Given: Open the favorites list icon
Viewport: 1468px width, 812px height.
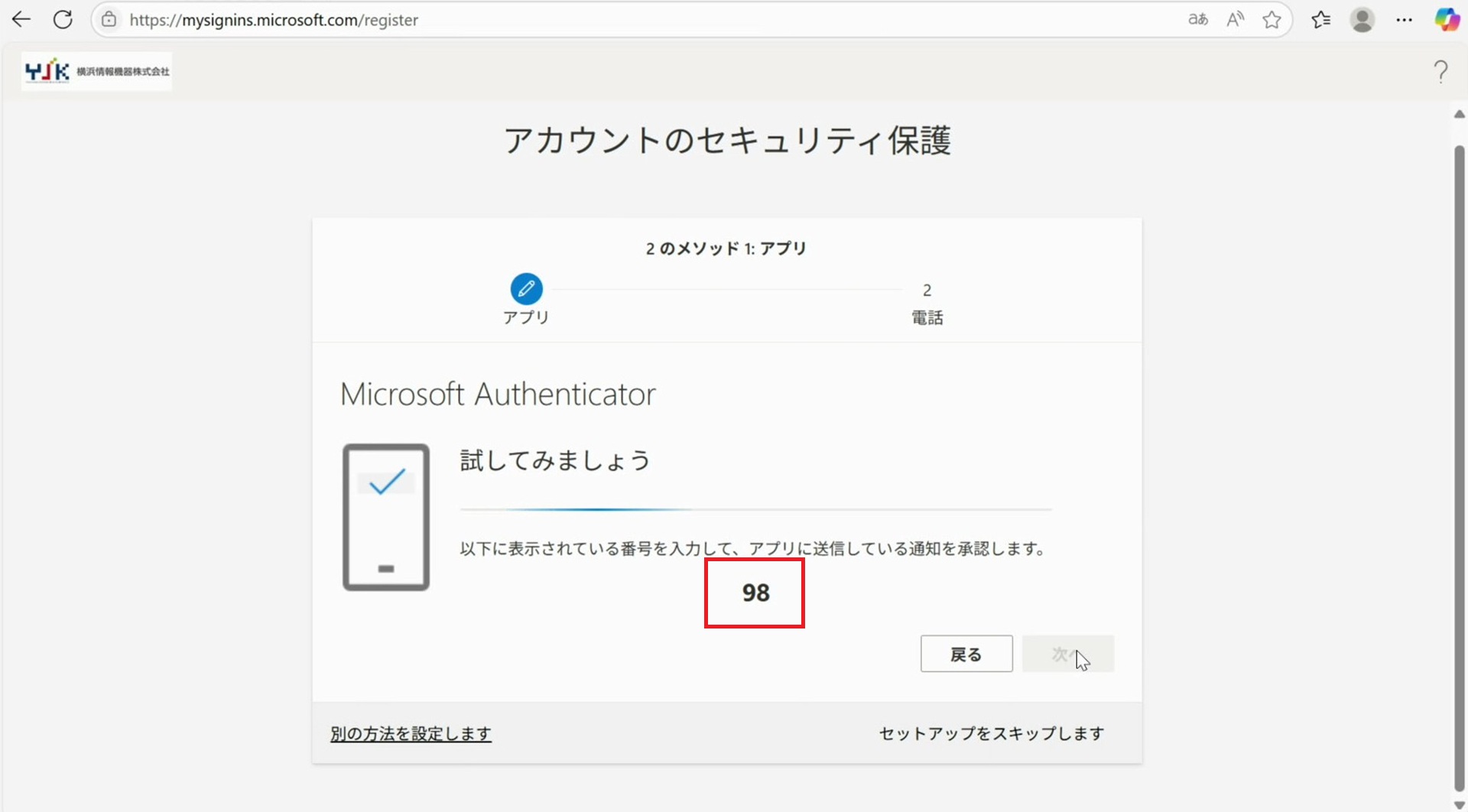Looking at the screenshot, I should pos(1320,20).
